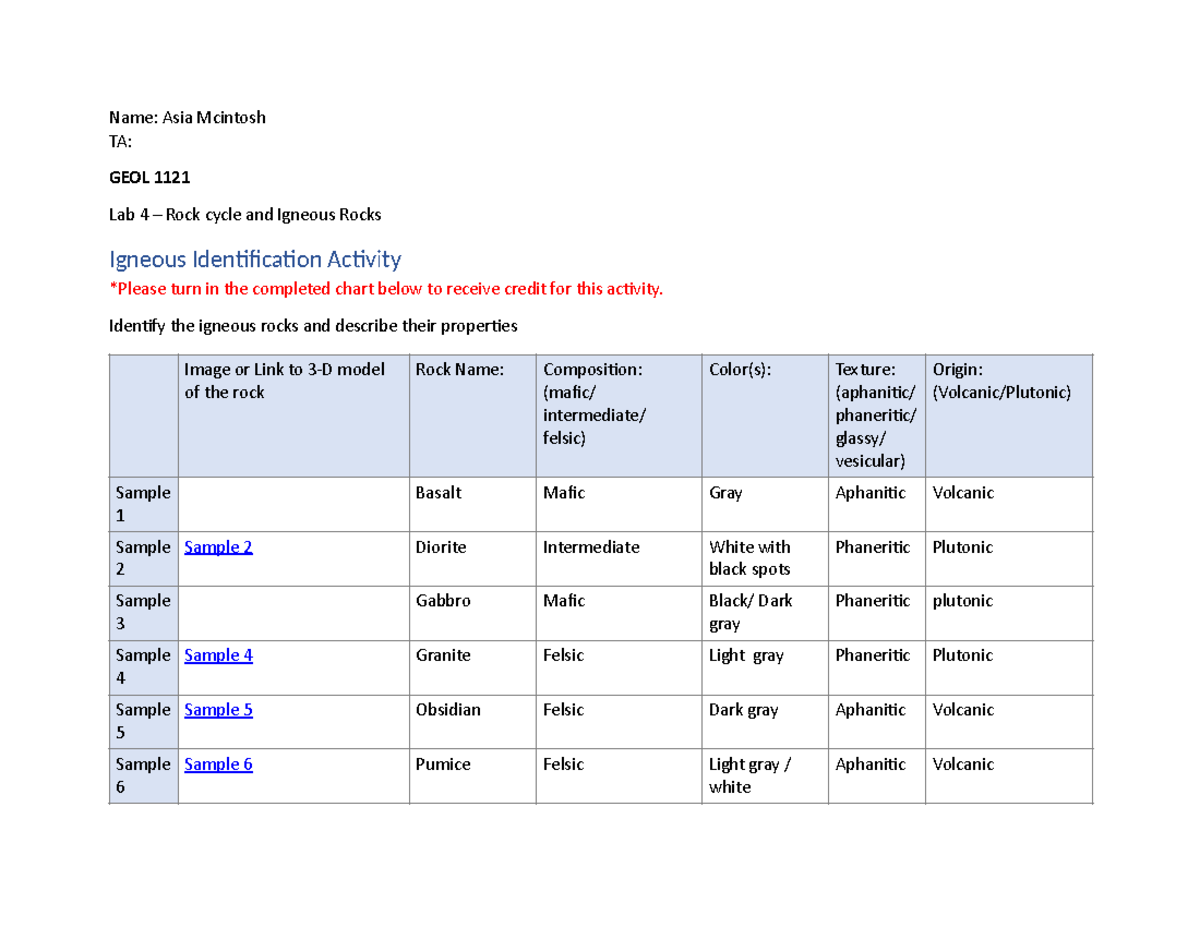Screen dimensions: 1200x927
Task: Click the empty image cell for Sample 3
Action: pyautogui.click(x=293, y=612)
